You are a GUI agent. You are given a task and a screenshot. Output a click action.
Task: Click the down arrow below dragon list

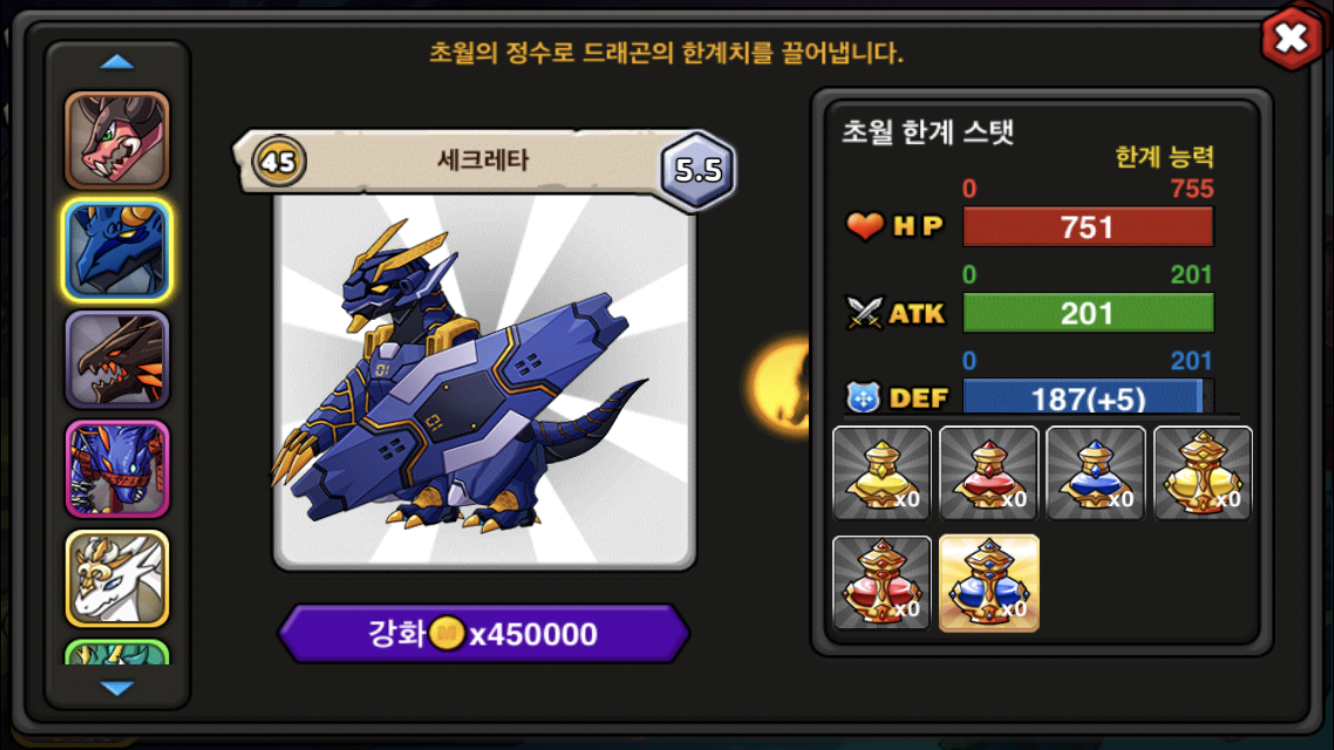click(x=117, y=688)
